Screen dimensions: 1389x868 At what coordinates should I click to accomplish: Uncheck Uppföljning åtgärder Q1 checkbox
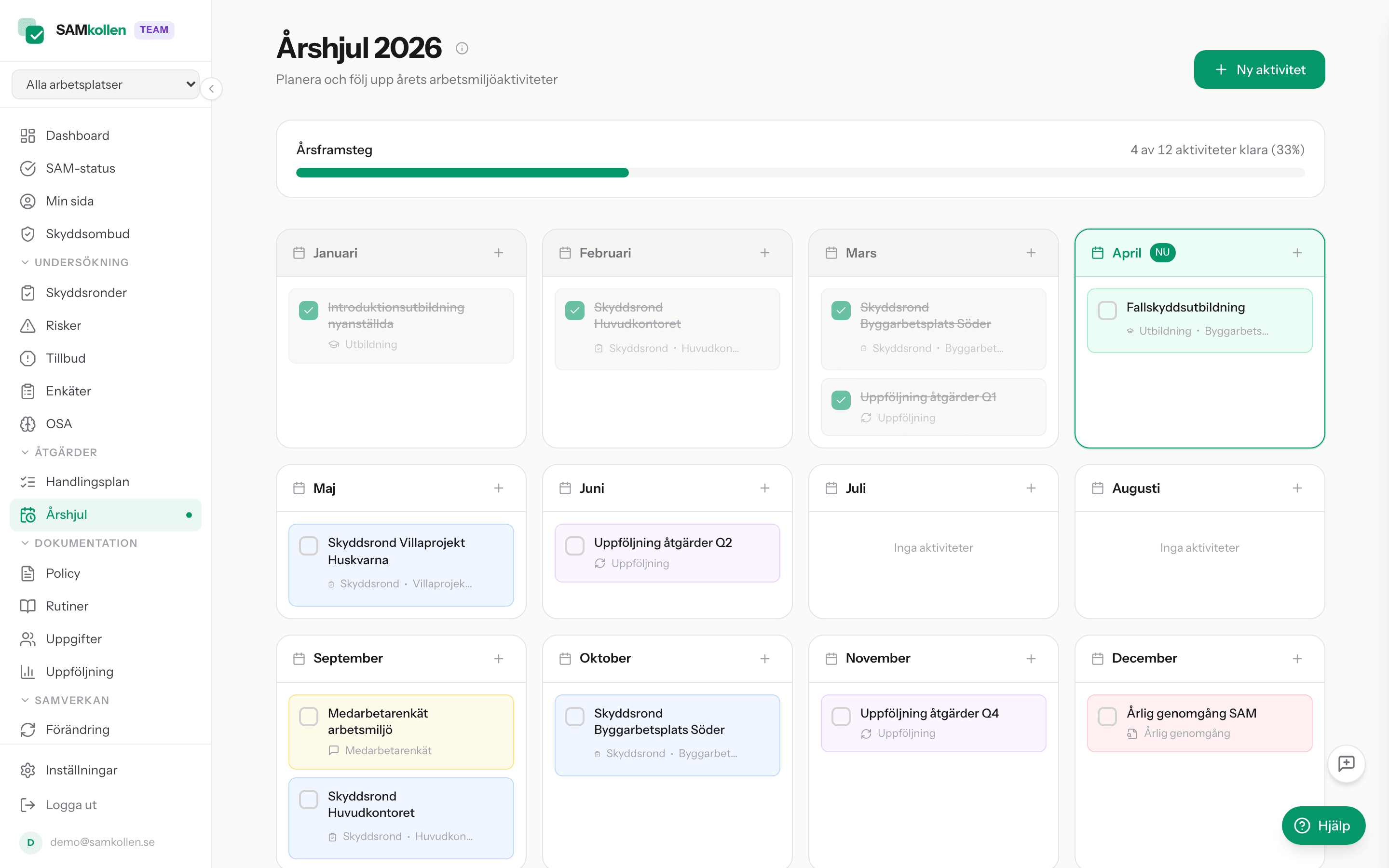[841, 400]
